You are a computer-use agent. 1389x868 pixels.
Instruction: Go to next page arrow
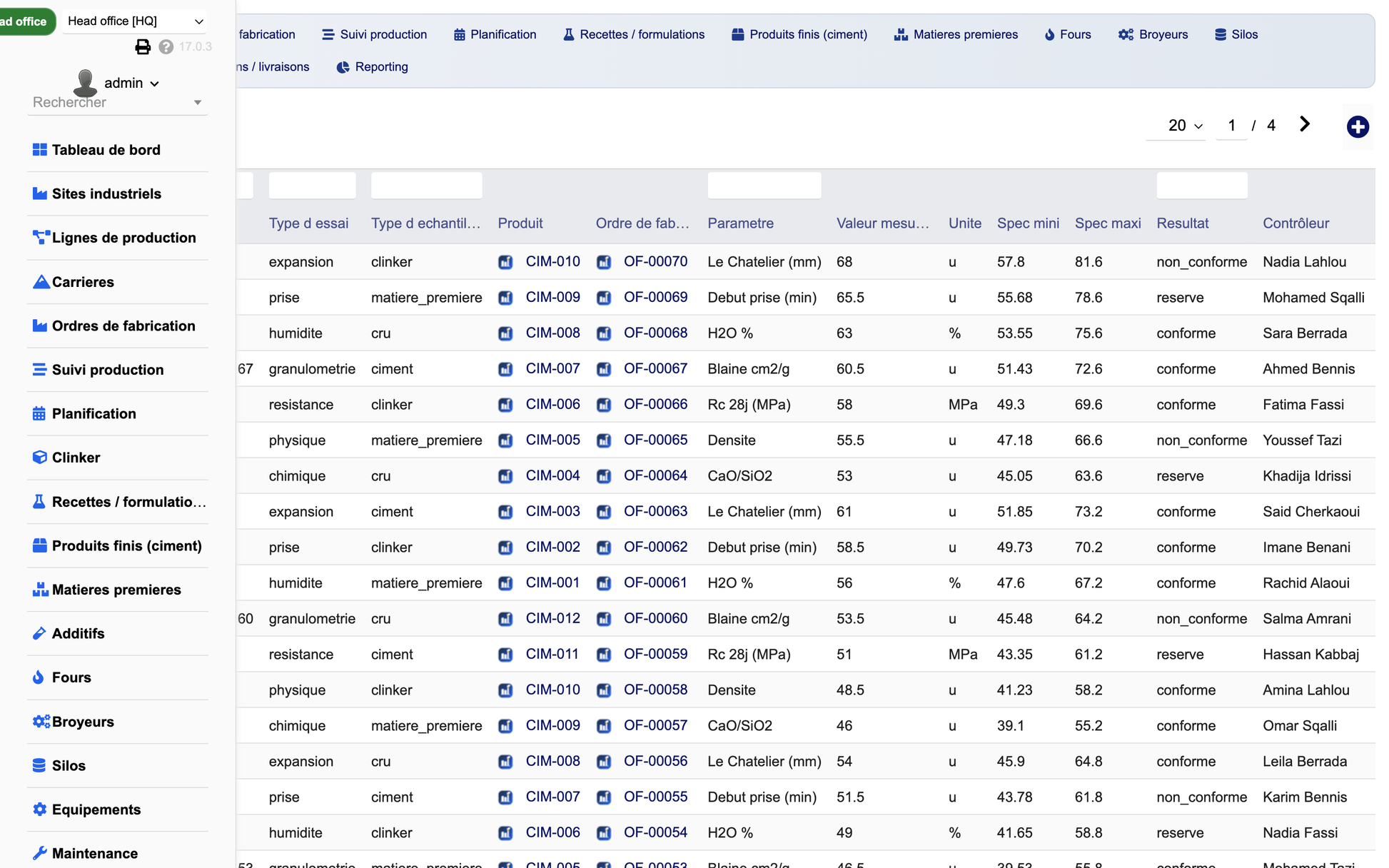point(1305,124)
